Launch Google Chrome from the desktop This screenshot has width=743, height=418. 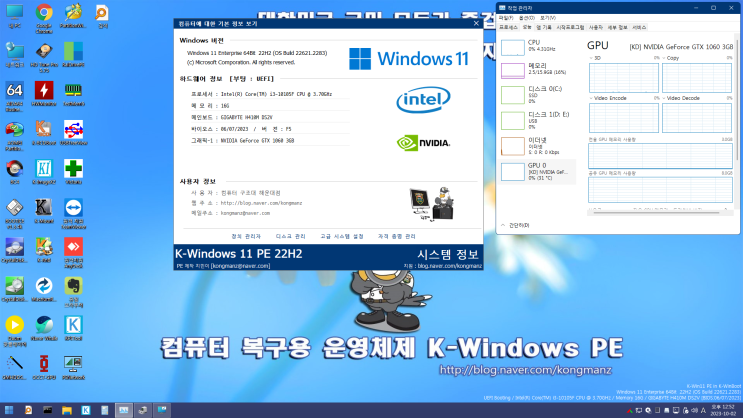44,18
